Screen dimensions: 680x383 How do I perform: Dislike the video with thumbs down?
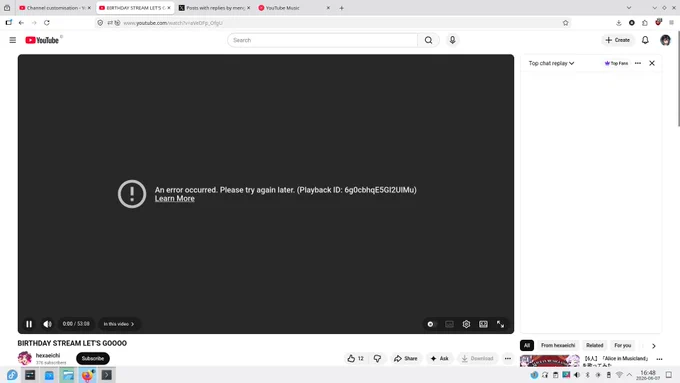(x=377, y=358)
